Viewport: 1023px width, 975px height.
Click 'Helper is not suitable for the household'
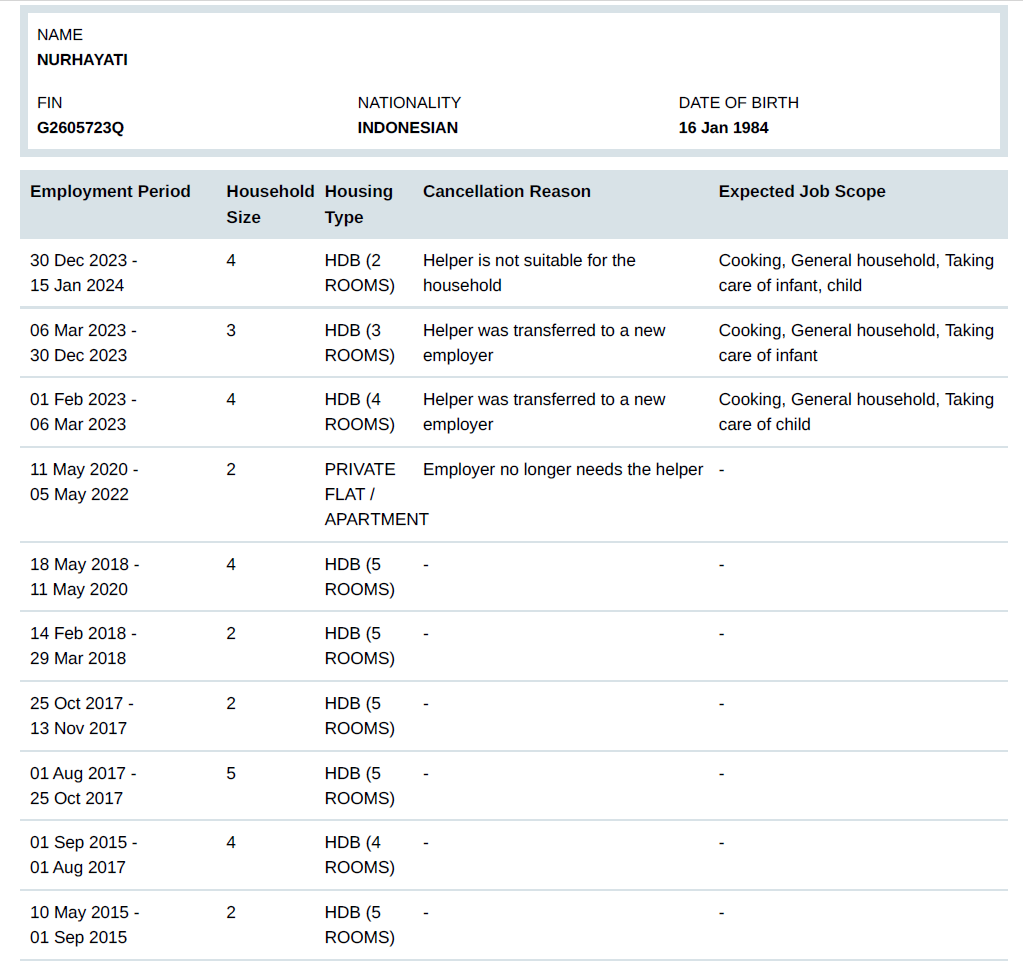[x=529, y=273]
